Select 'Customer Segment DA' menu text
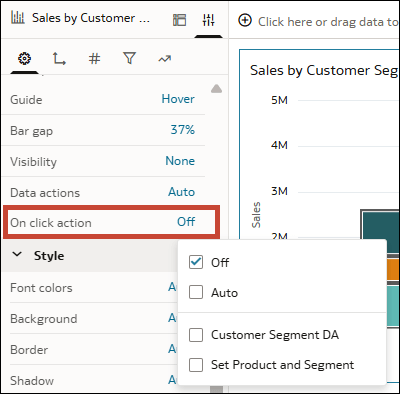 275,335
